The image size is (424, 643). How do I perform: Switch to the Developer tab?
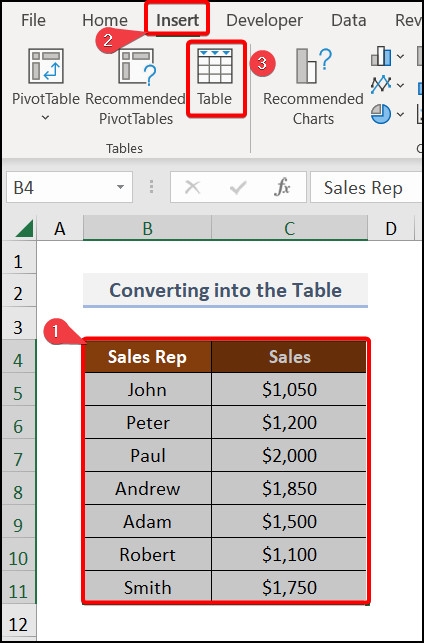tap(264, 20)
